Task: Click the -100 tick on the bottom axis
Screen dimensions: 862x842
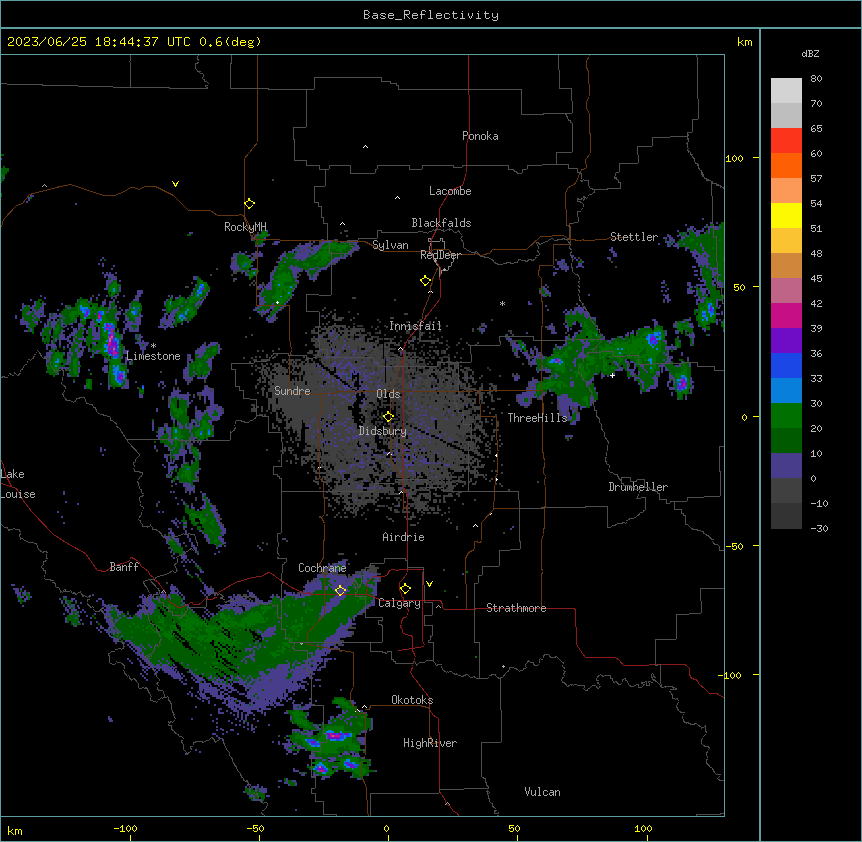Action: [x=125, y=828]
